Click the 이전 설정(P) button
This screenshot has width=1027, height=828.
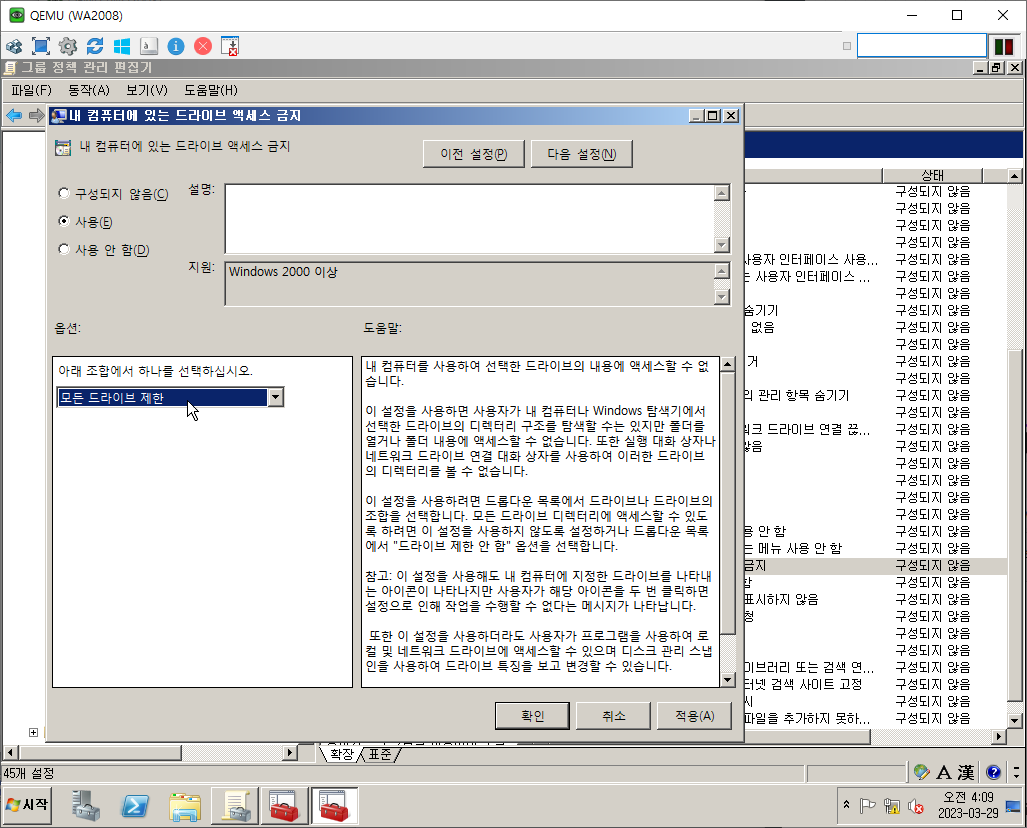point(474,154)
